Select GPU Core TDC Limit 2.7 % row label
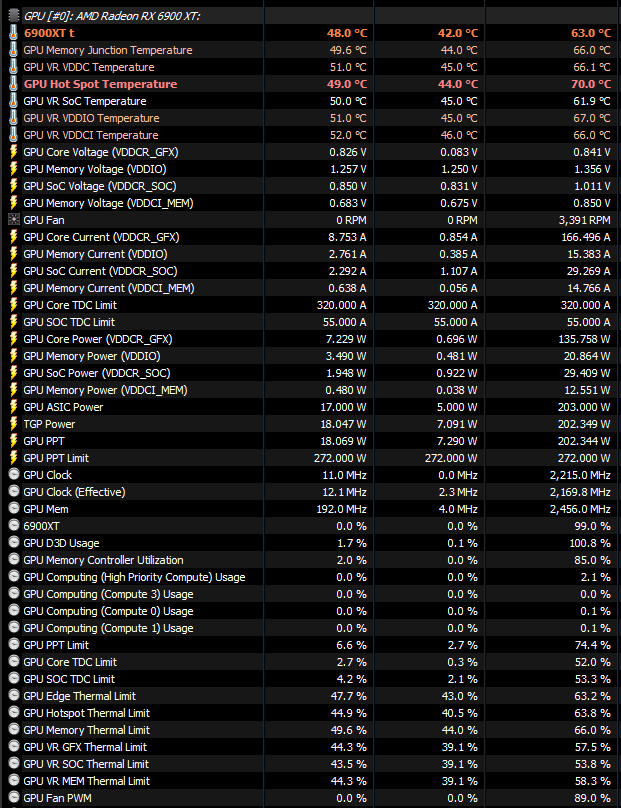621x808 pixels. pyautogui.click(x=70, y=662)
